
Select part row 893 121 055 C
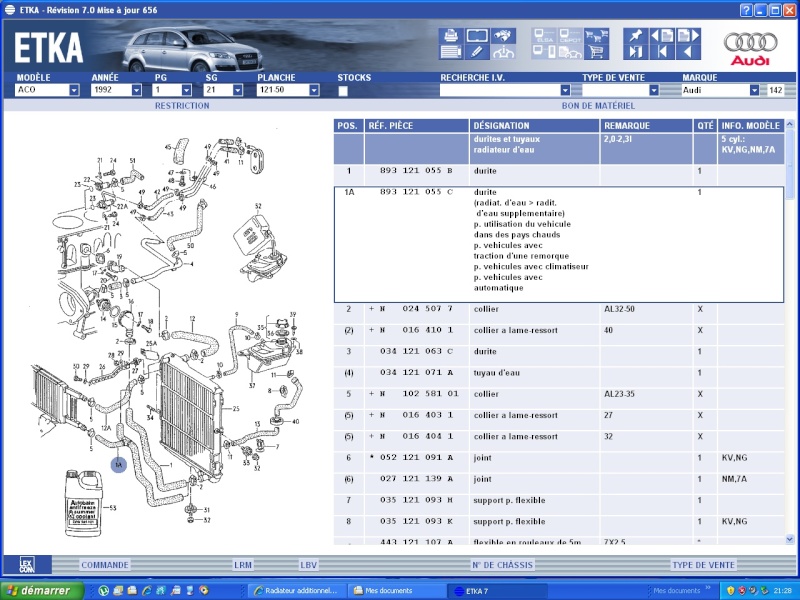click(x=559, y=244)
